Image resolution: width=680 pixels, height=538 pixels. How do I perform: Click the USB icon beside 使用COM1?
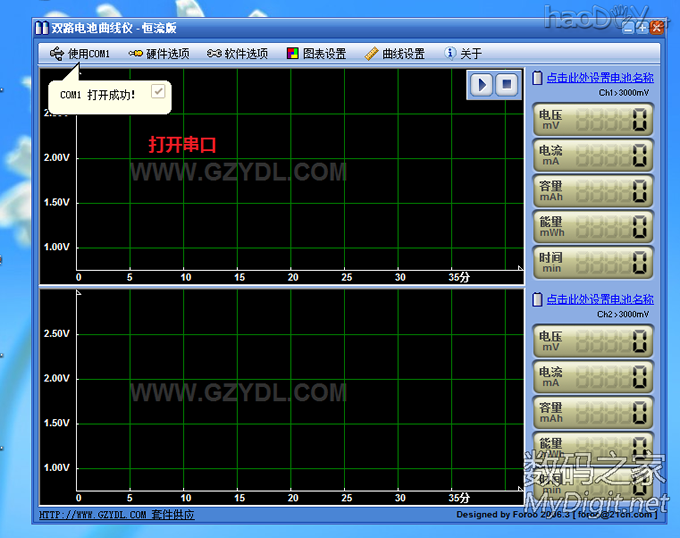coord(56,53)
